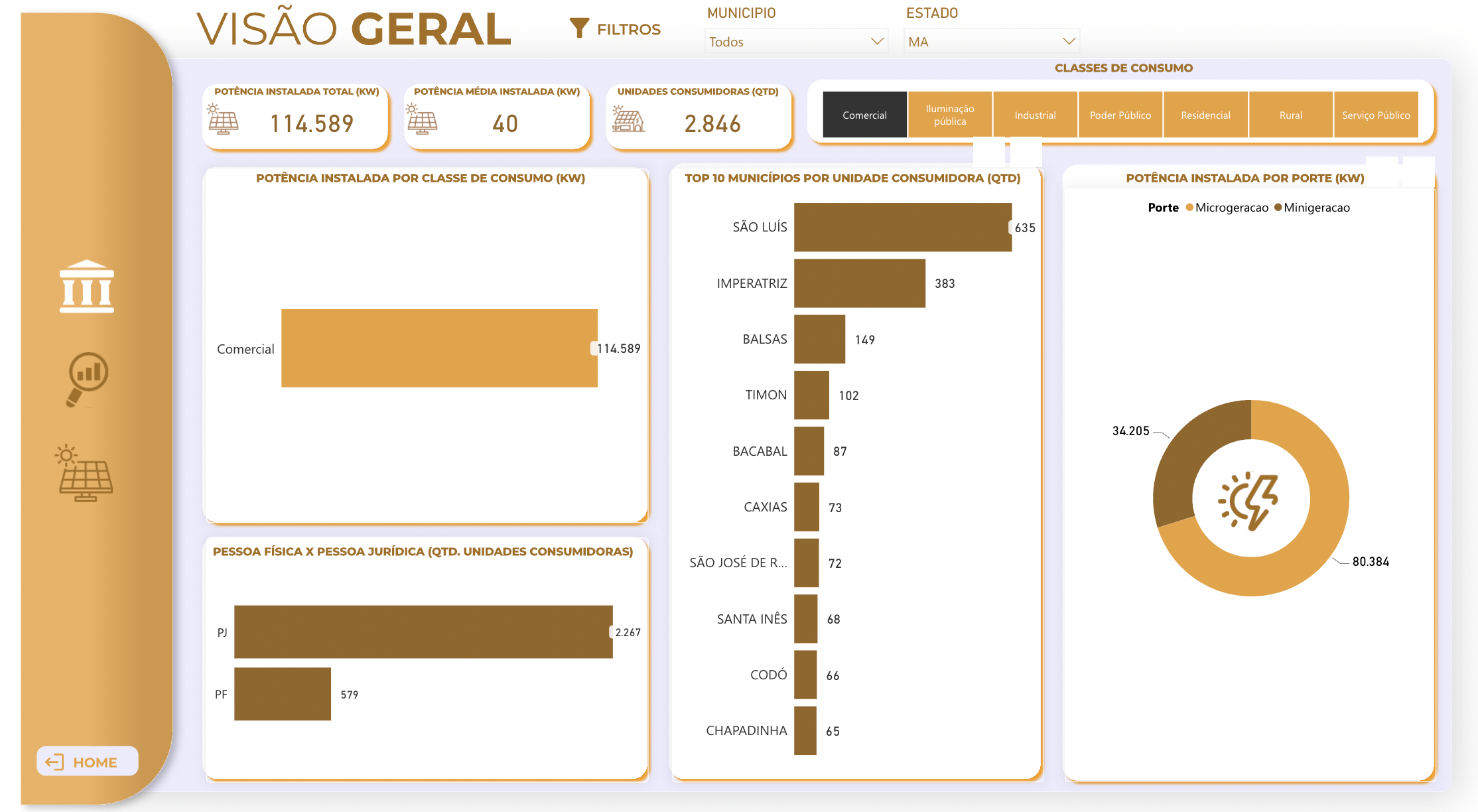
Task: Click the house icon in Unidades Consumidoras card
Action: pos(628,119)
